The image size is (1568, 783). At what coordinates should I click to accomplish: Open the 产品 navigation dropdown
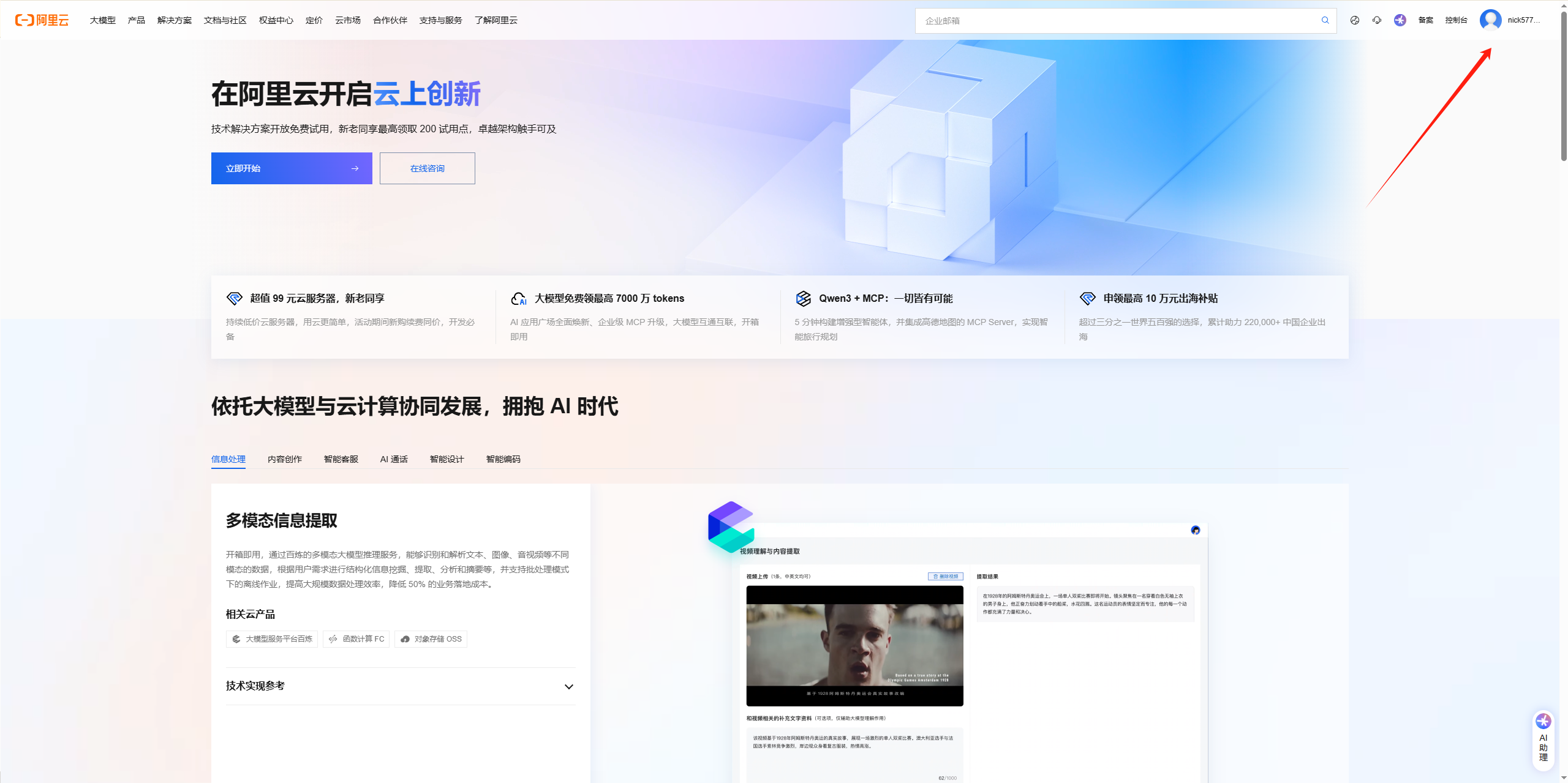tap(135, 20)
